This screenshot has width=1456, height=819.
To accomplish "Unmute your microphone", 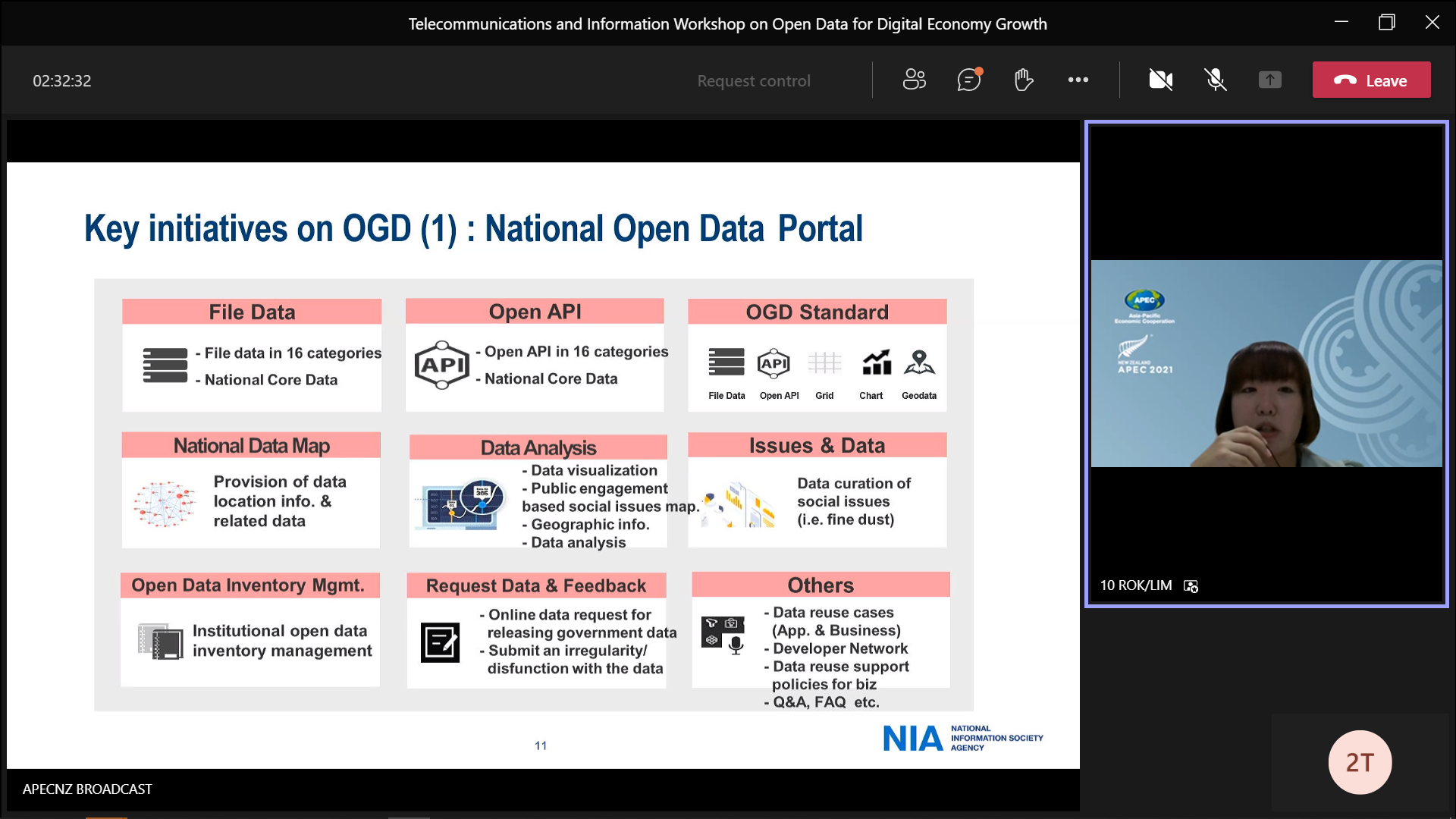I will point(1215,80).
